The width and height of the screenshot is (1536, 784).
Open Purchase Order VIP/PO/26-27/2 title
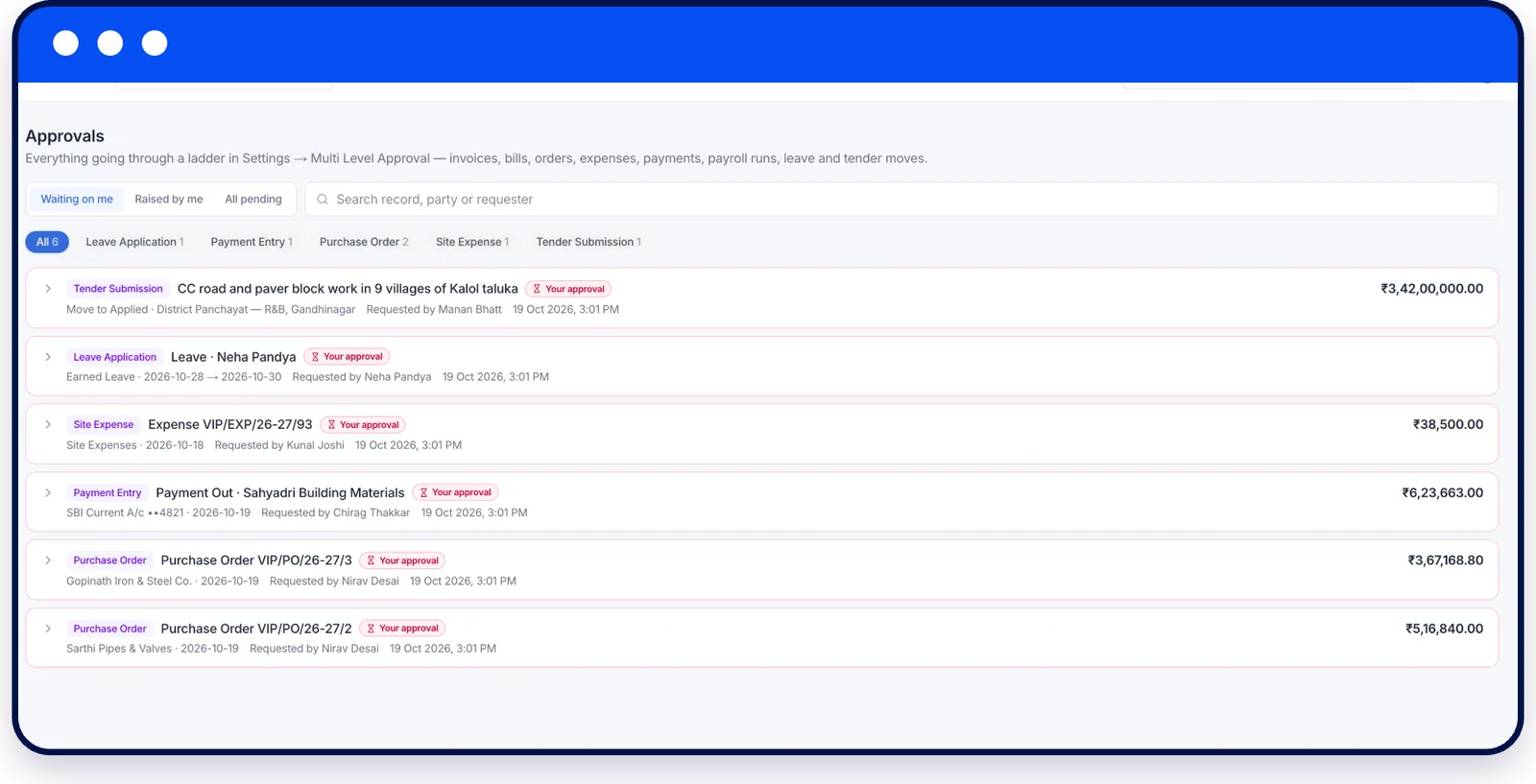(256, 629)
